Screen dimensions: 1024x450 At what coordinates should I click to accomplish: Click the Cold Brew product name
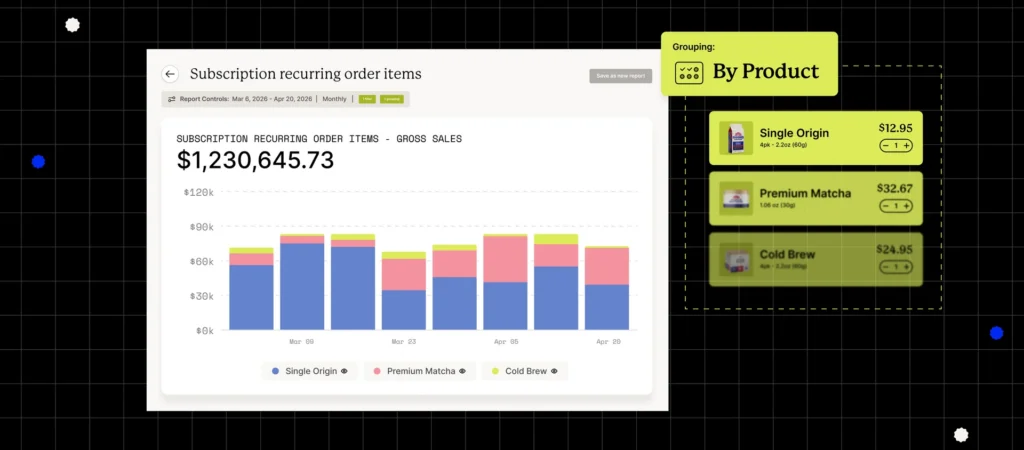(788, 254)
